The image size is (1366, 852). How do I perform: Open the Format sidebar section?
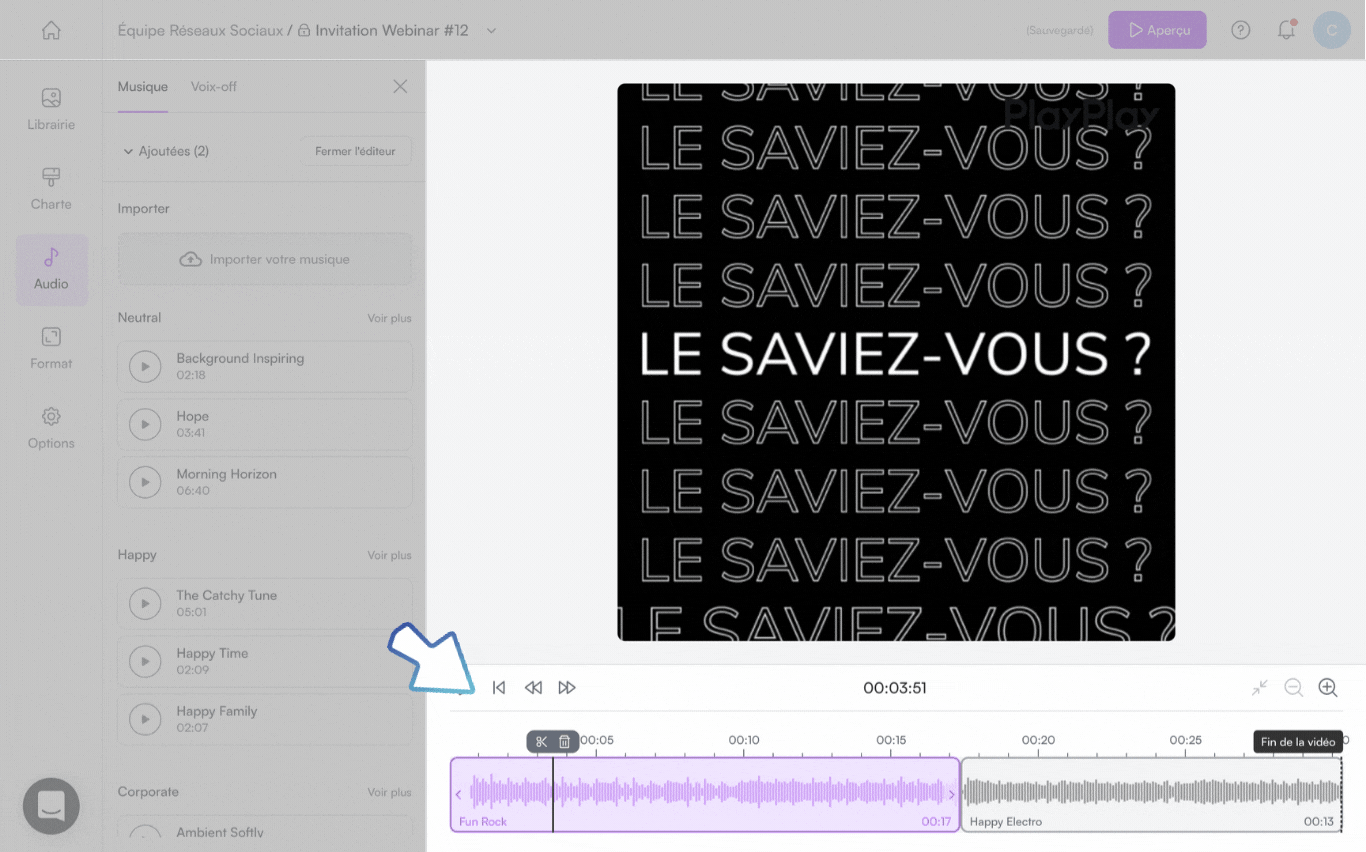[51, 348]
